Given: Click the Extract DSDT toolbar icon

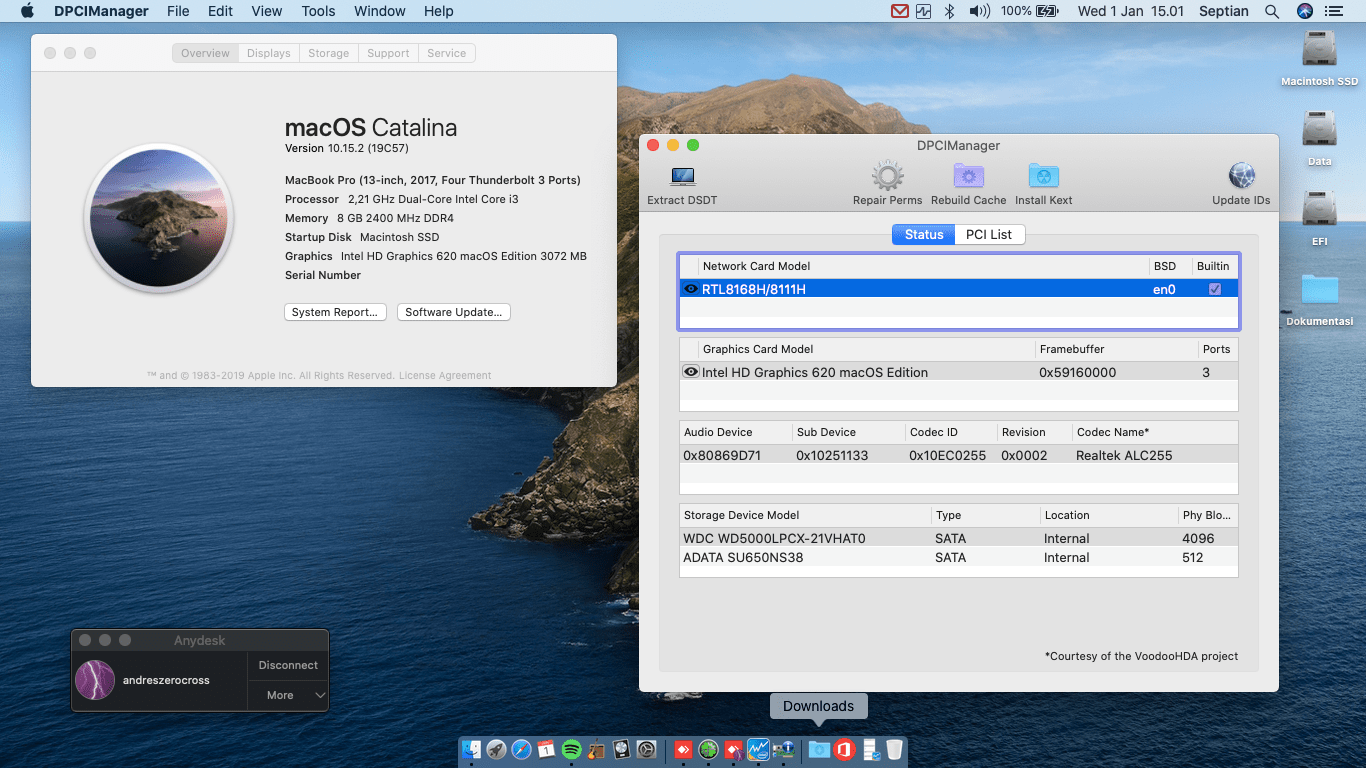Looking at the screenshot, I should 683,177.
